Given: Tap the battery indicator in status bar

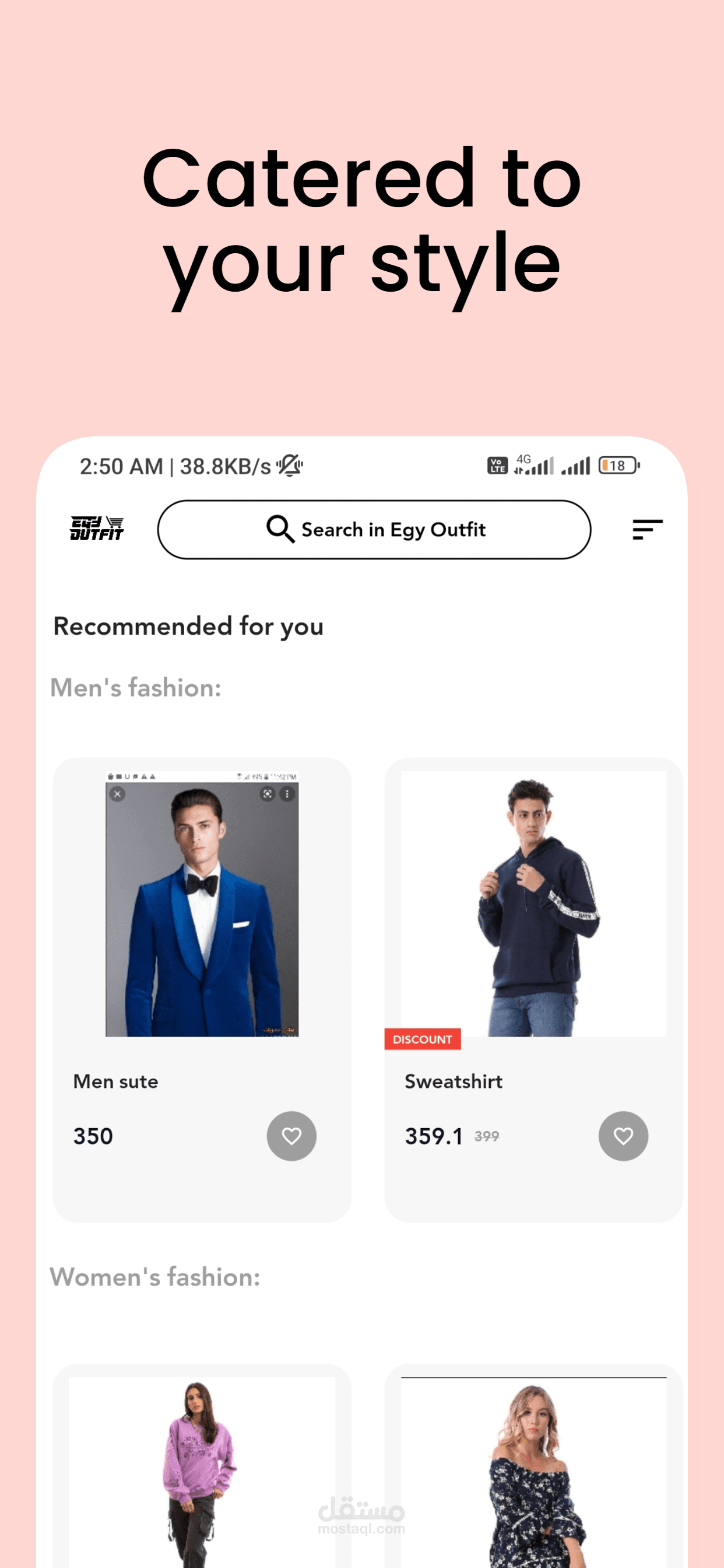Looking at the screenshot, I should (x=618, y=466).
